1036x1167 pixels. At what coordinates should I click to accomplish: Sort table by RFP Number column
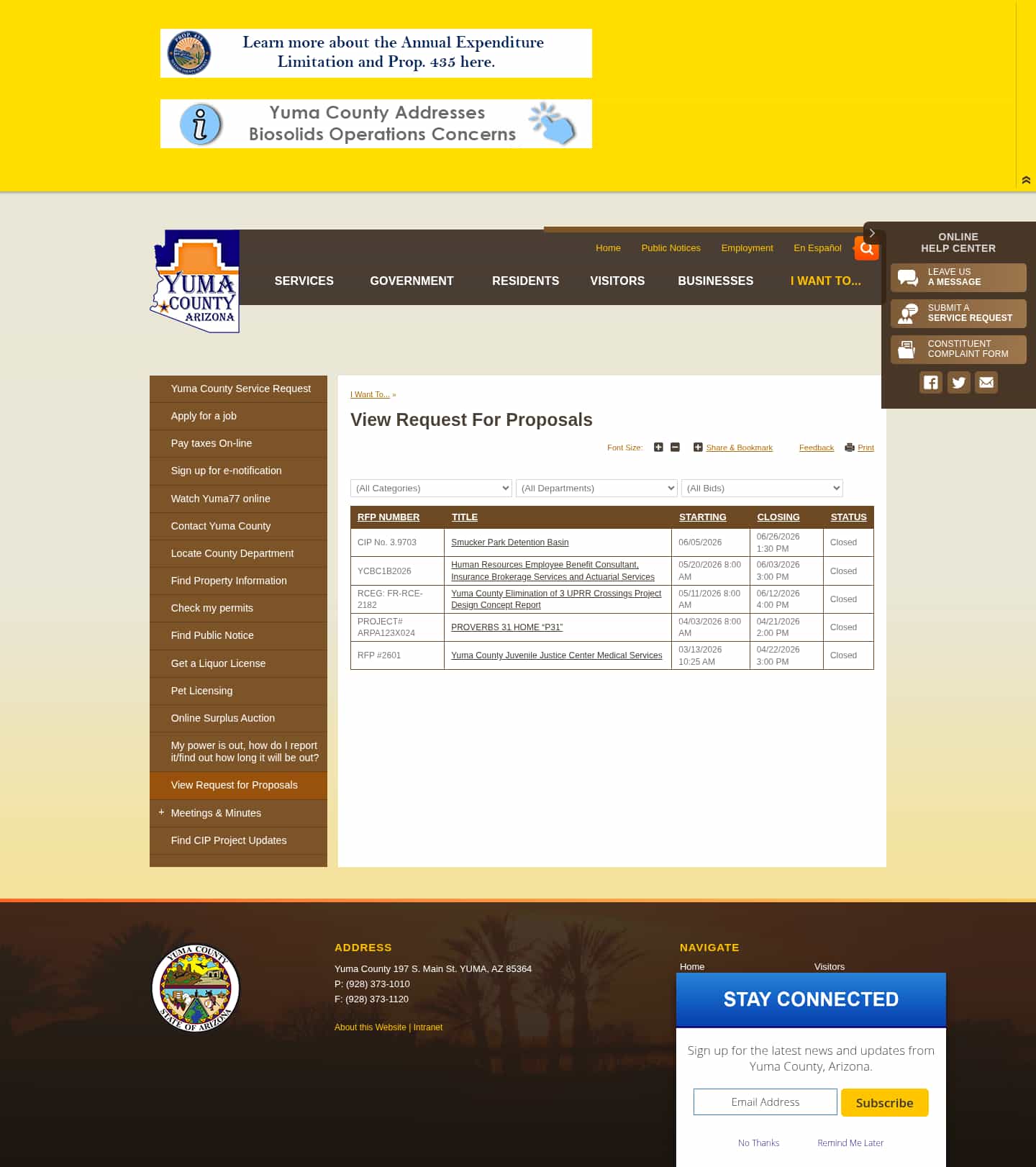tap(388, 517)
